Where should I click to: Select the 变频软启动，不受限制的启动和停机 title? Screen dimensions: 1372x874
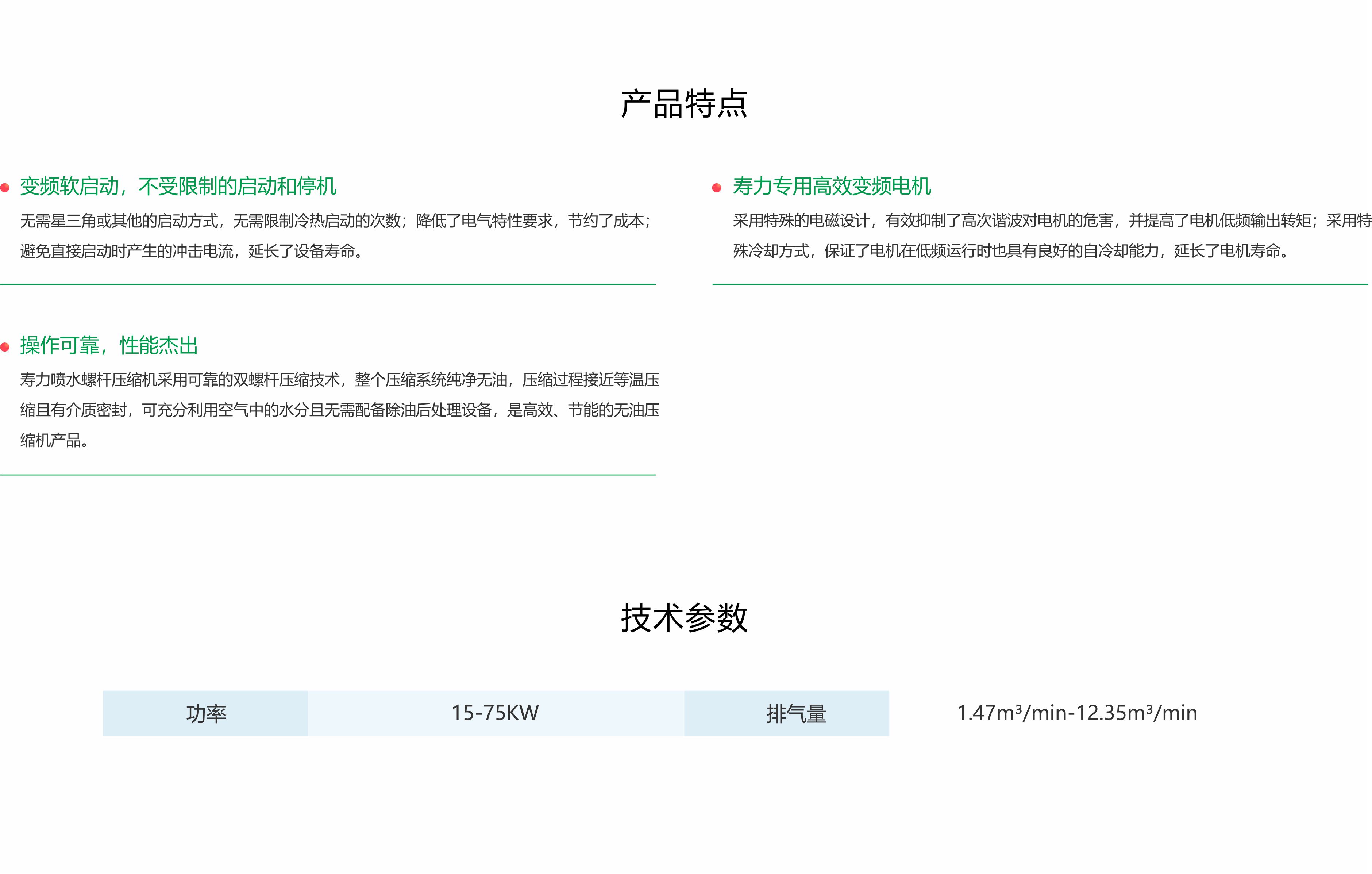178,187
